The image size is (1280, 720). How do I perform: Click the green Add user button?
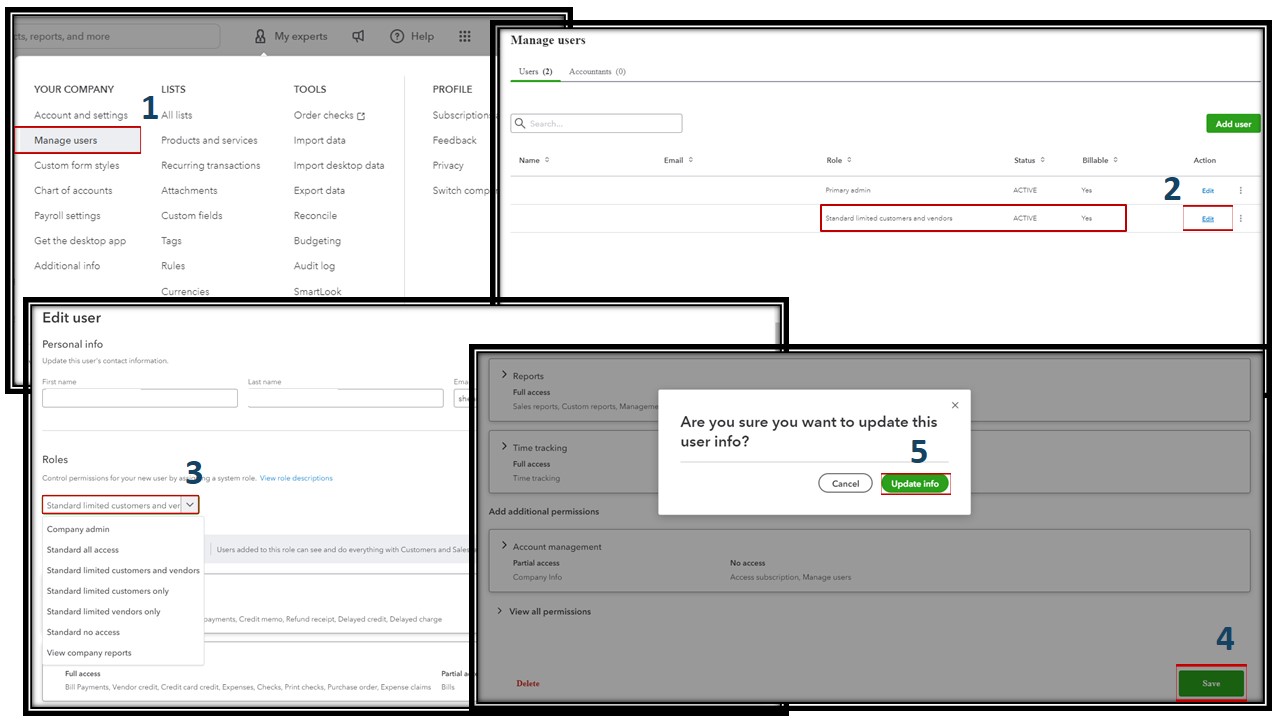(1233, 122)
